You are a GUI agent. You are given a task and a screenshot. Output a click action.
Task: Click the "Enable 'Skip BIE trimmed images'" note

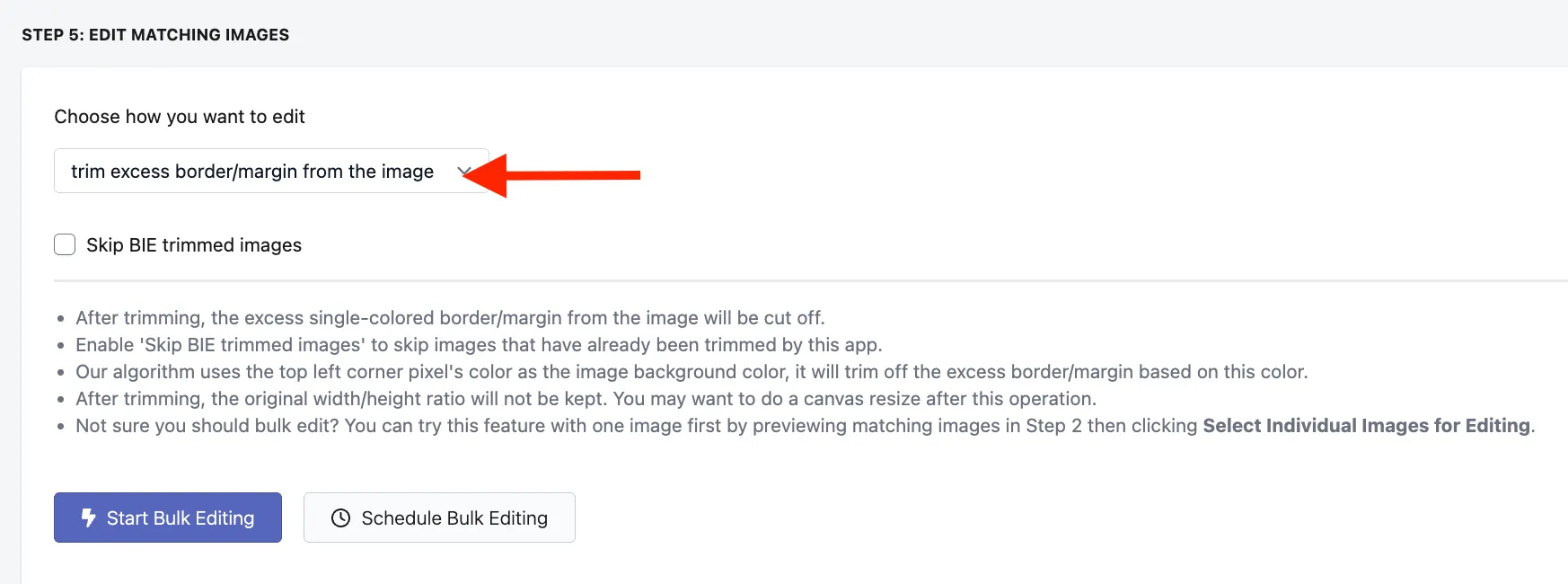coord(479,345)
